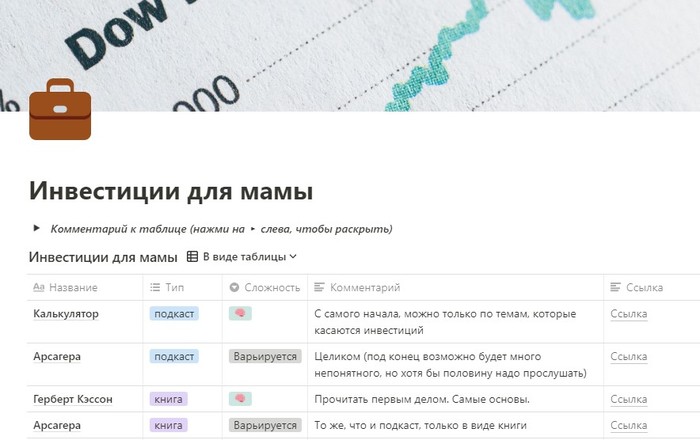700x440 pixels.
Task: Open Ссылка link in Арсагера book row
Action: (629, 425)
